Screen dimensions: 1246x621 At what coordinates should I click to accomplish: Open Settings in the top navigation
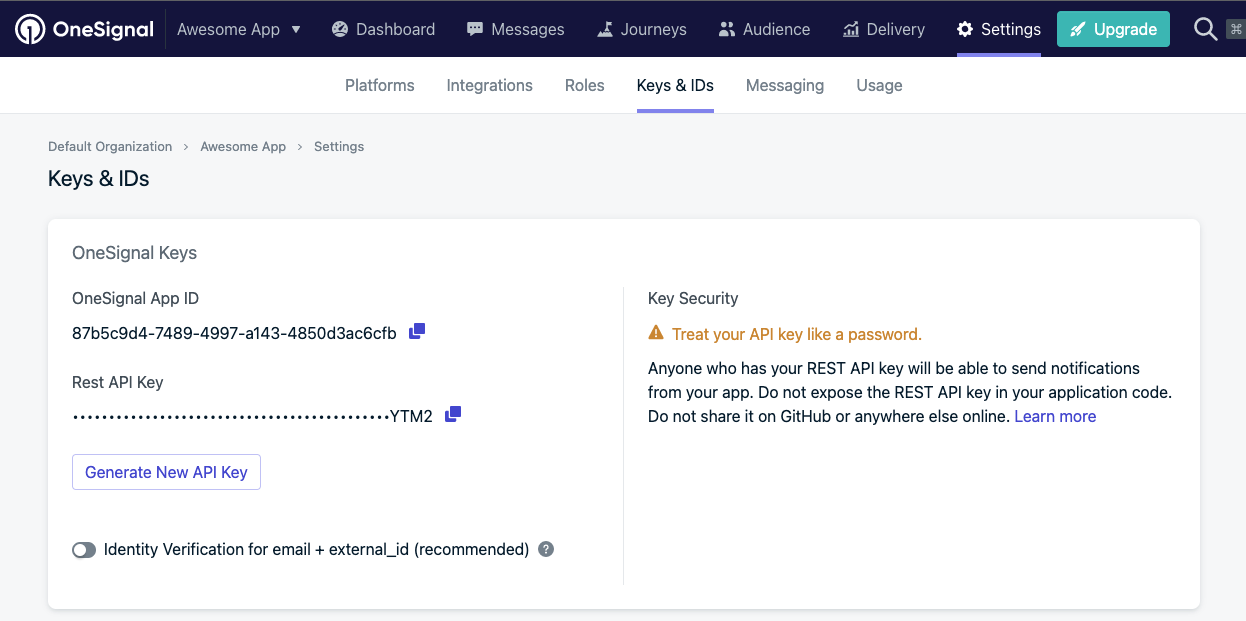click(x=998, y=29)
